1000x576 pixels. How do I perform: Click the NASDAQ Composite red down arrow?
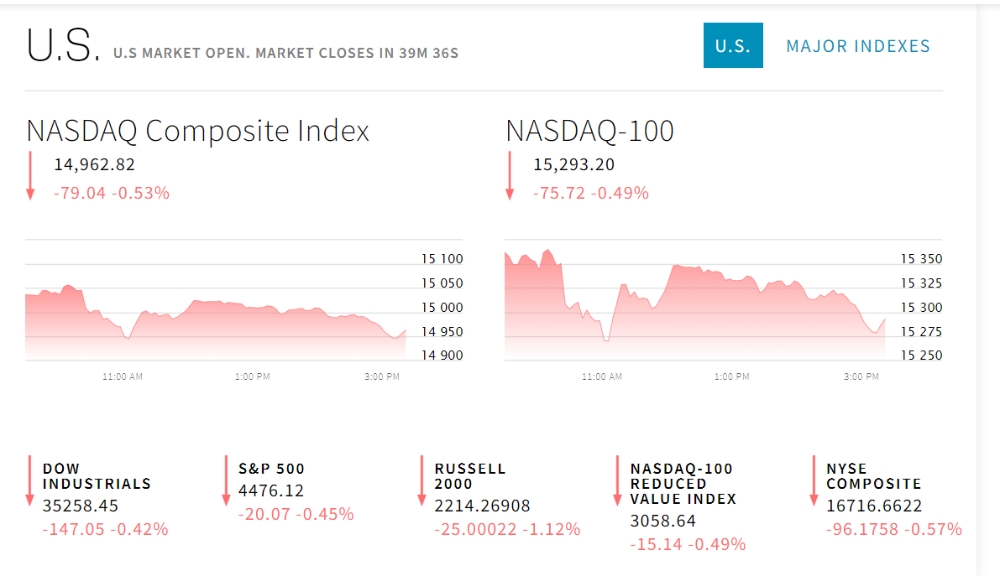pyautogui.click(x=30, y=176)
